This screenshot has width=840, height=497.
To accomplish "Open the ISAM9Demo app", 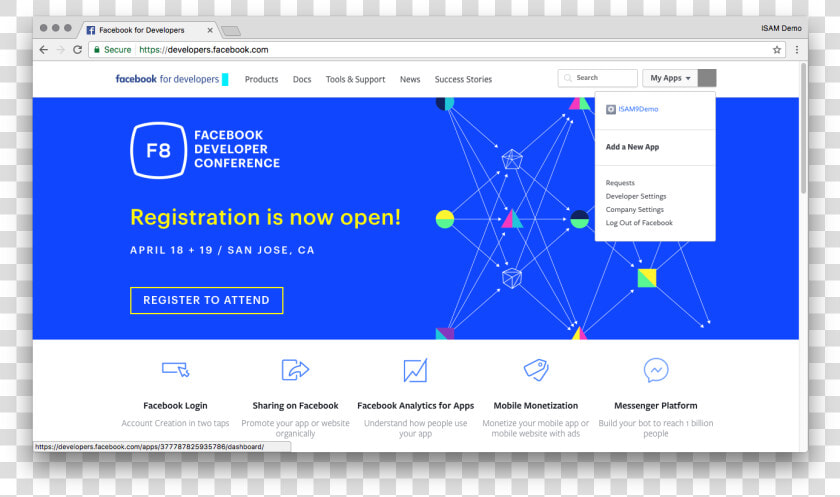I will (x=638, y=109).
